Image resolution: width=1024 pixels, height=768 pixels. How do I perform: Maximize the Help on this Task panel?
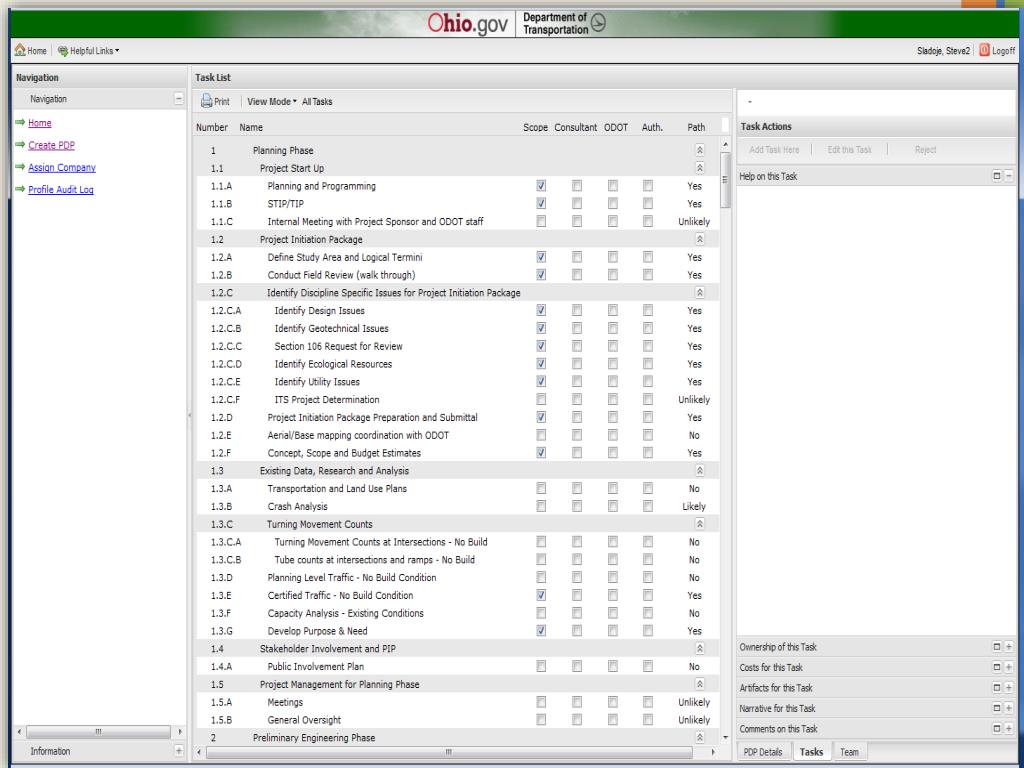point(997,176)
